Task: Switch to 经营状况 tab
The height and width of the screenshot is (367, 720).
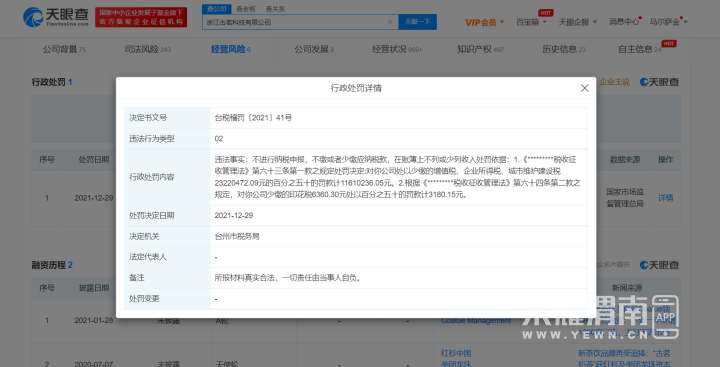Action: [x=397, y=49]
